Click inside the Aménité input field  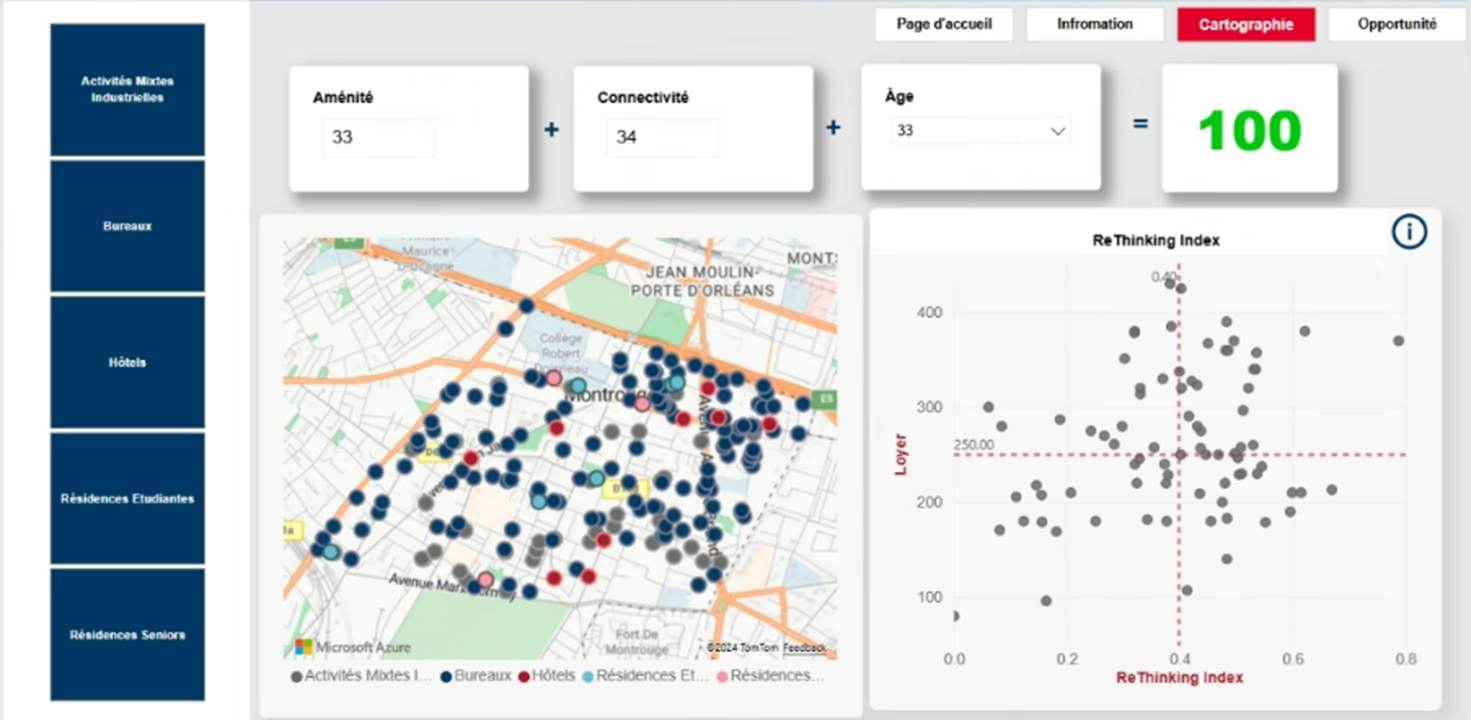tap(378, 137)
